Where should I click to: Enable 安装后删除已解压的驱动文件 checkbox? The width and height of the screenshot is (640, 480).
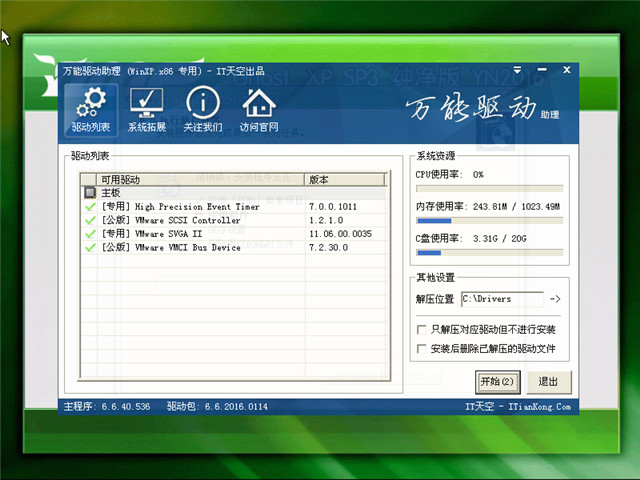421,349
